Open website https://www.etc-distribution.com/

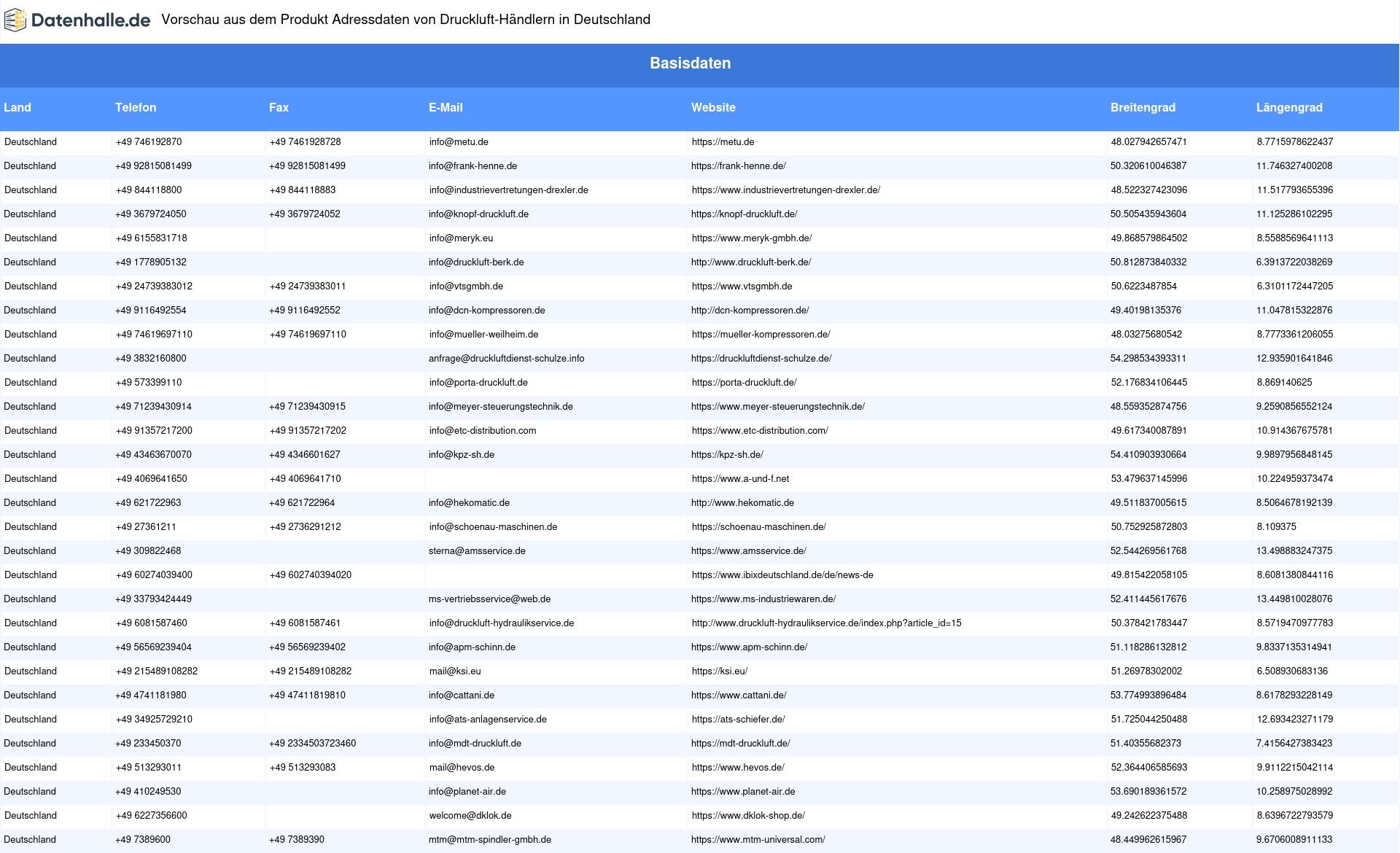pyautogui.click(x=760, y=431)
